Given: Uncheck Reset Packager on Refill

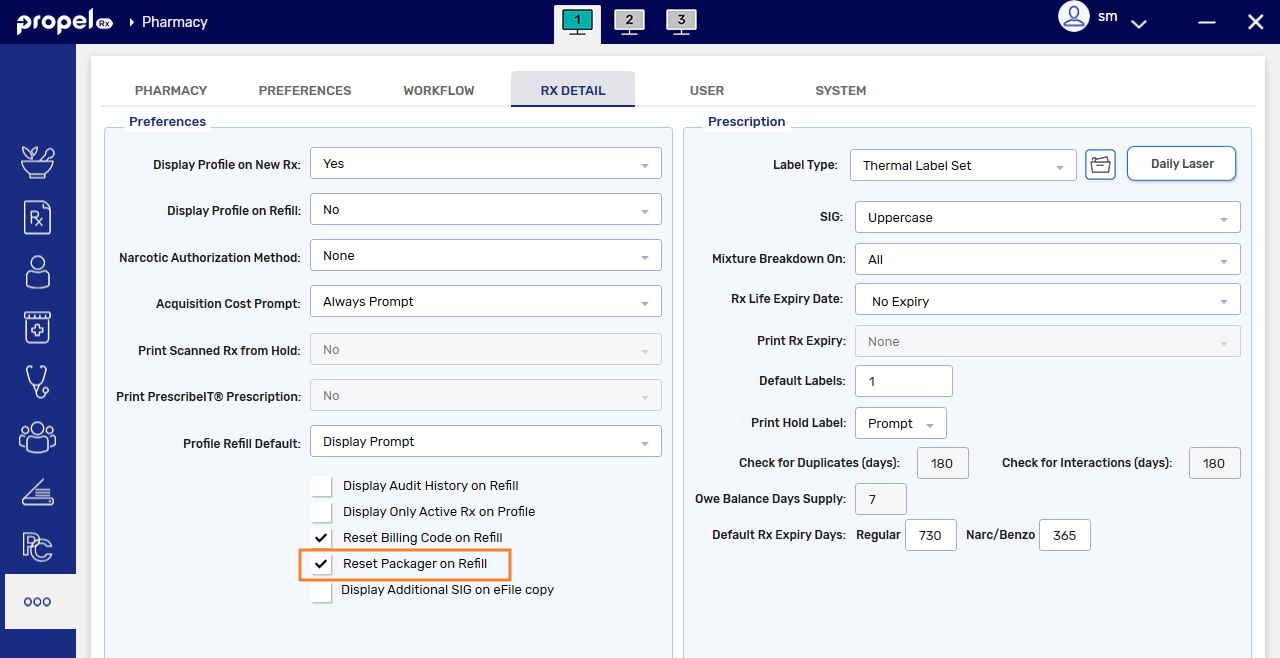Looking at the screenshot, I should (x=321, y=563).
